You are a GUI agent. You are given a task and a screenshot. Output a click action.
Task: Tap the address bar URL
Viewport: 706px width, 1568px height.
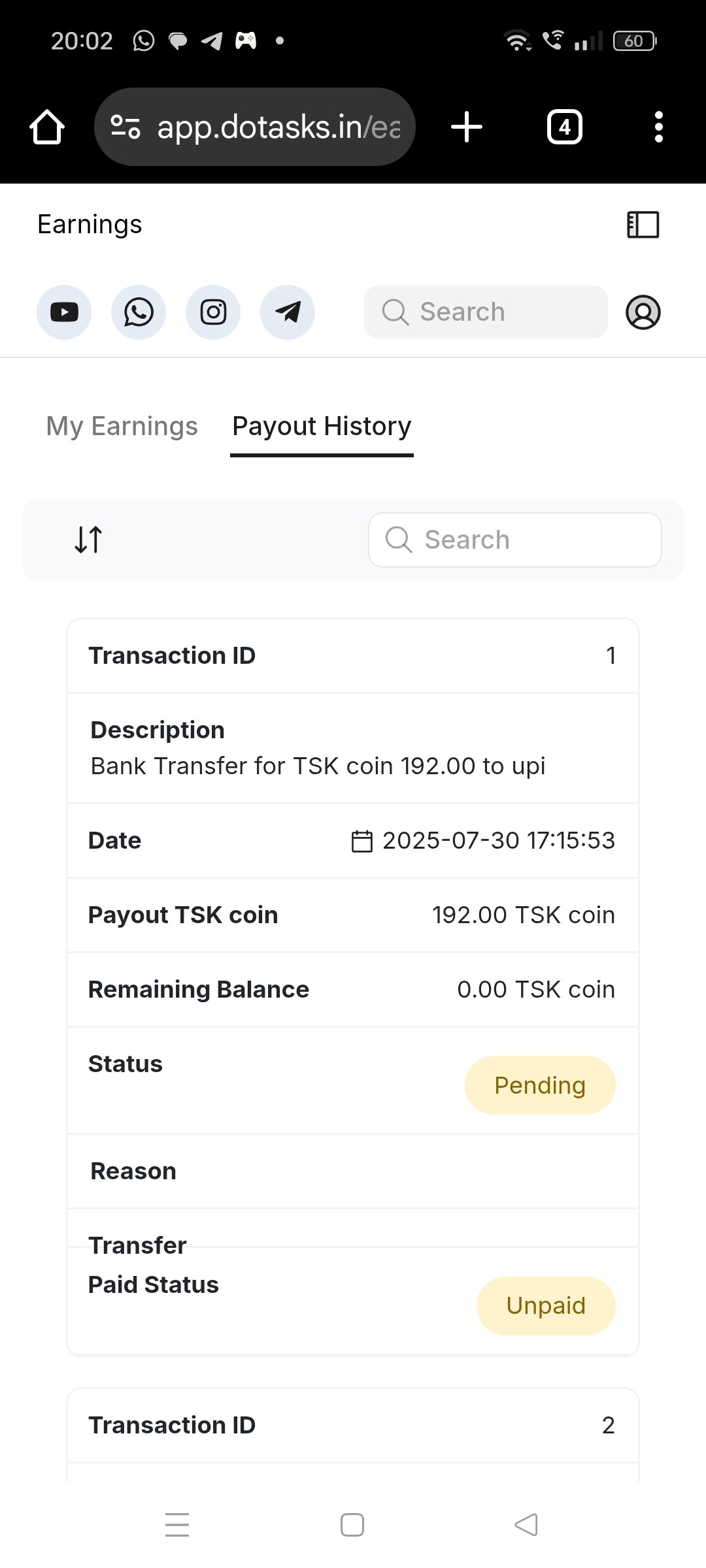[x=278, y=127]
